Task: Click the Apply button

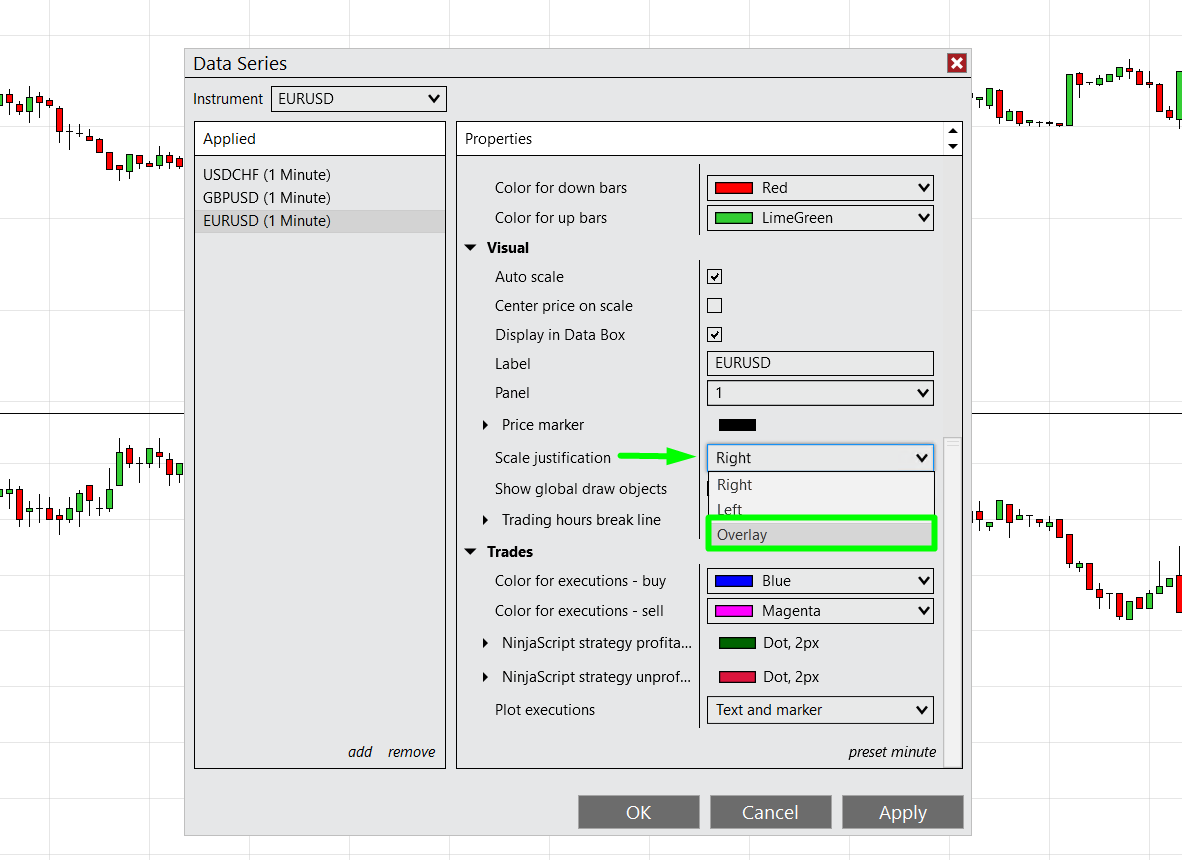Action: pyautogui.click(x=902, y=813)
